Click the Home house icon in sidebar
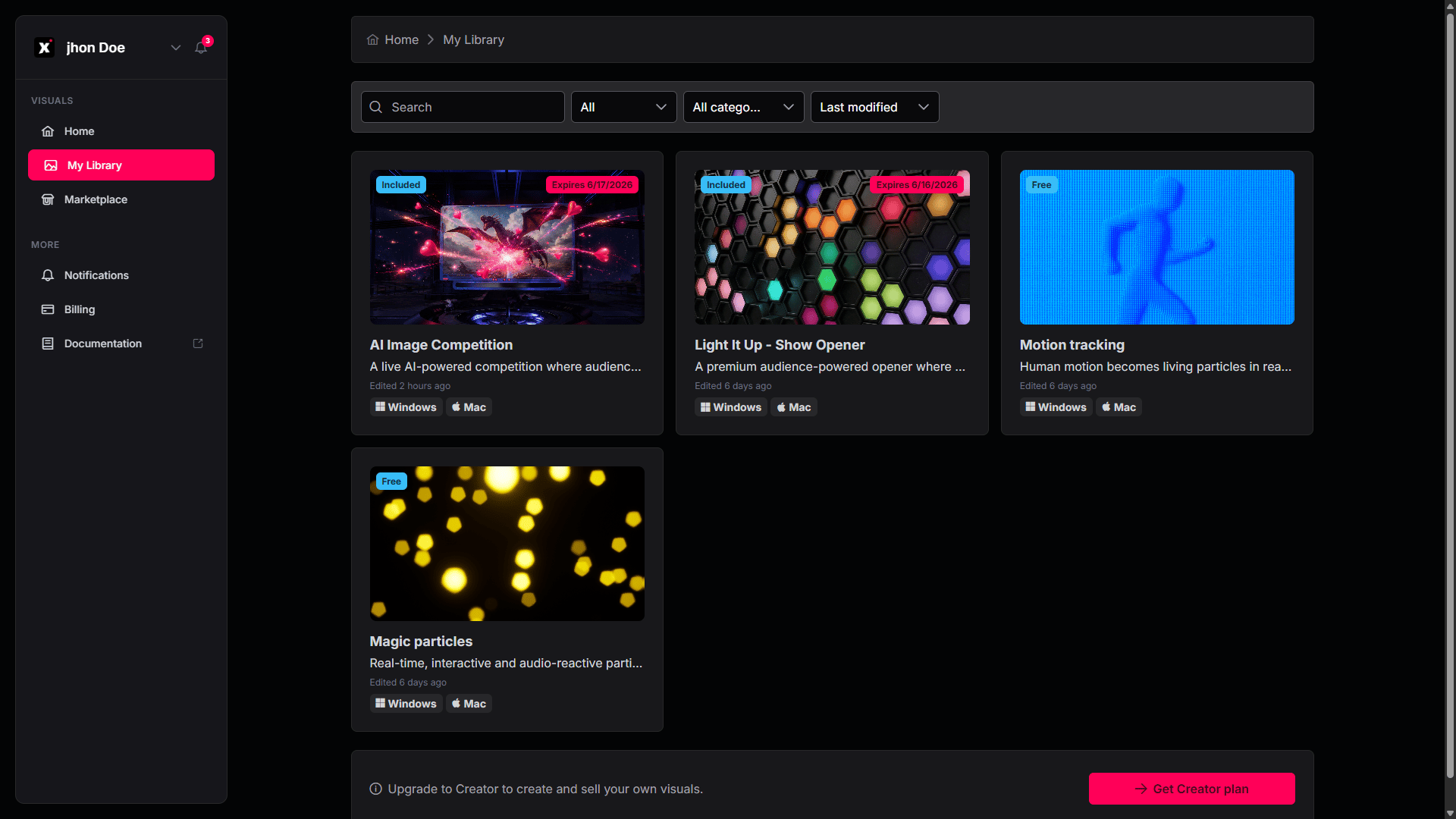The image size is (1456, 819). [48, 131]
